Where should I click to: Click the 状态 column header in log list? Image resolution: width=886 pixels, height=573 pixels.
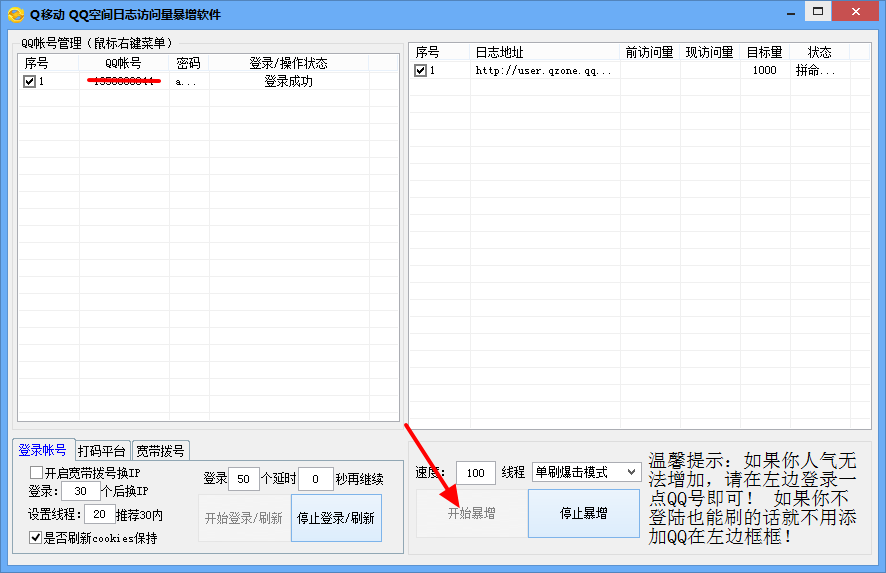(819, 52)
